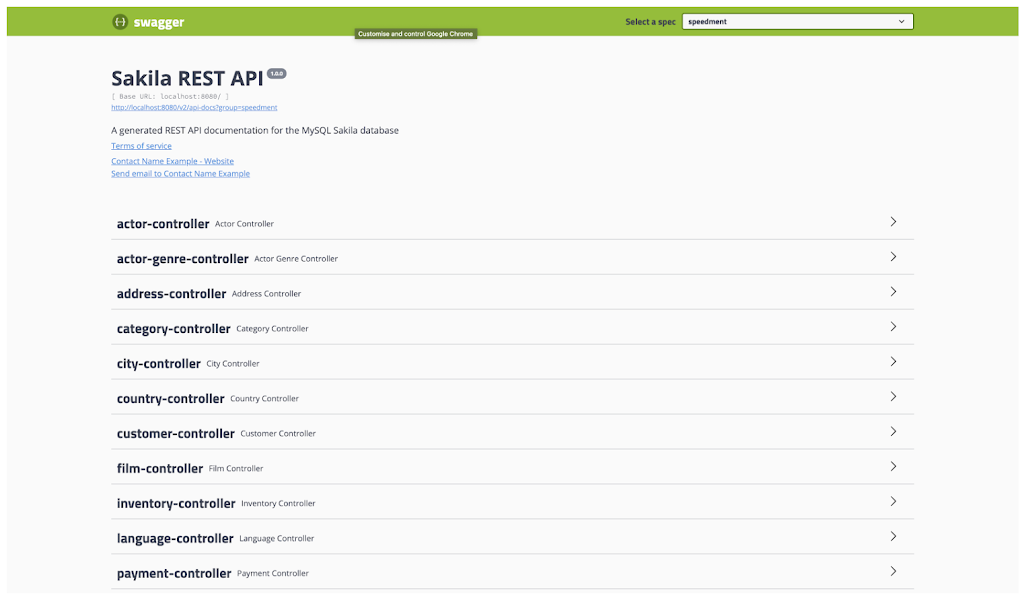Open the api-docs speedment URL link
This screenshot has width=1024, height=600.
(x=194, y=108)
